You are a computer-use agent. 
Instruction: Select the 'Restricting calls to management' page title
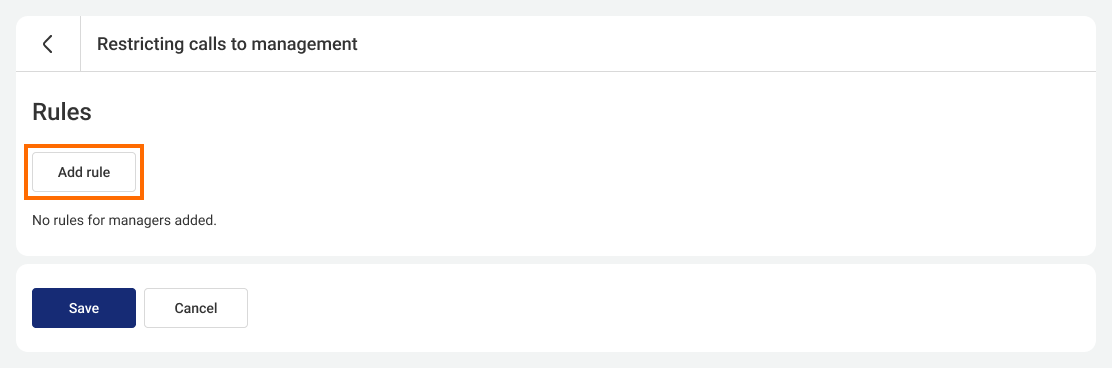227,44
